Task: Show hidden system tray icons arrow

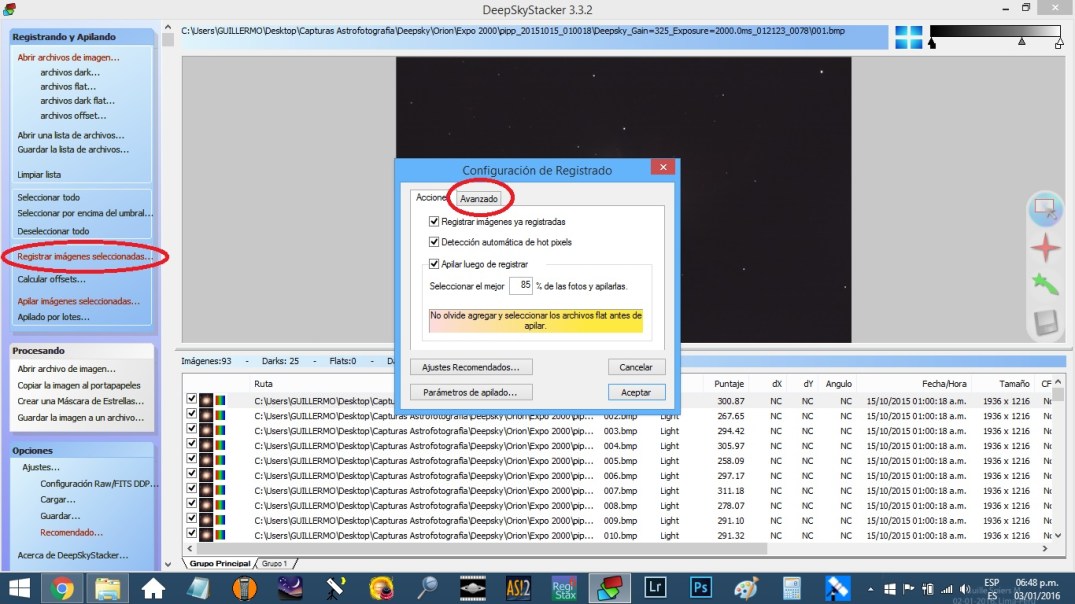Action: pos(889,588)
